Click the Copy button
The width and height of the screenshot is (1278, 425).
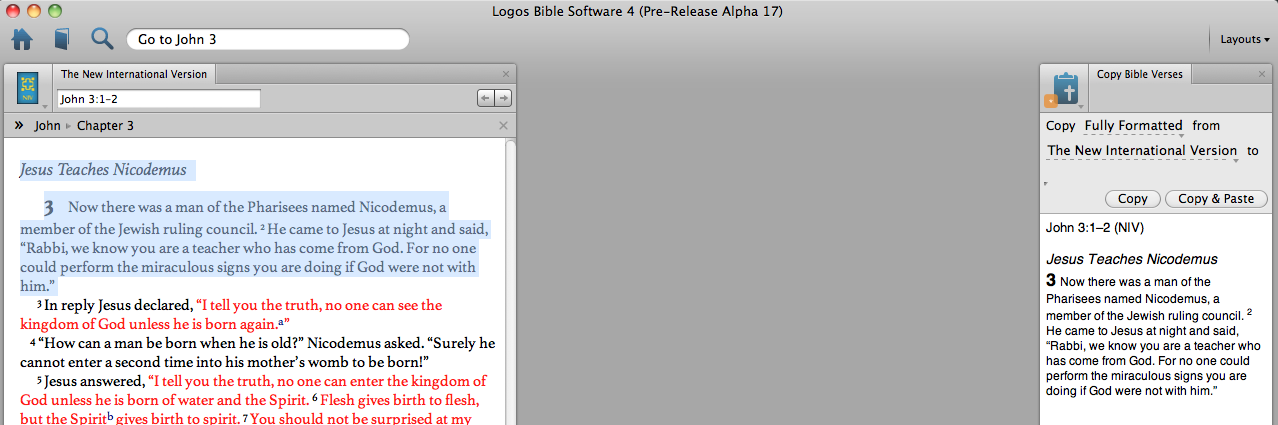(1133, 199)
